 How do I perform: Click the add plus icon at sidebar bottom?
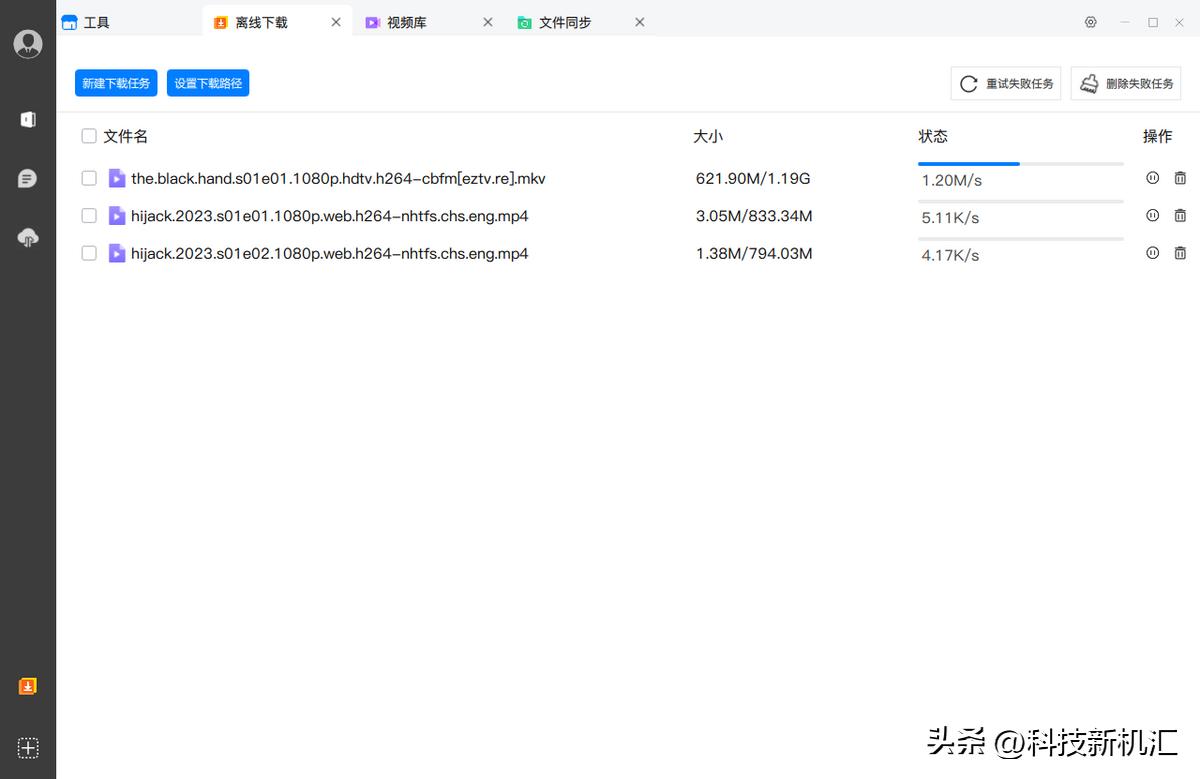point(28,747)
